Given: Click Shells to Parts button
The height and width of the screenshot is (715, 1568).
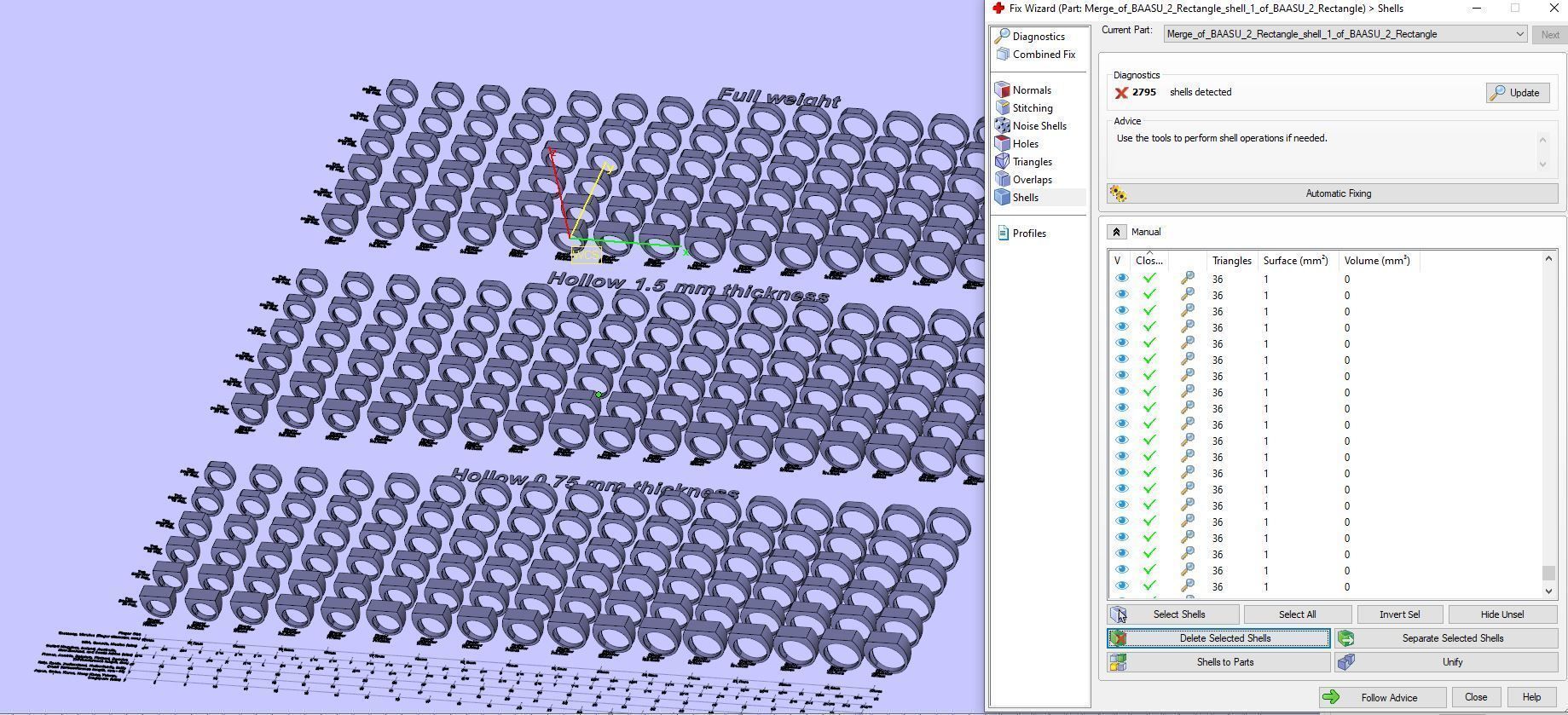Looking at the screenshot, I should click(1218, 662).
